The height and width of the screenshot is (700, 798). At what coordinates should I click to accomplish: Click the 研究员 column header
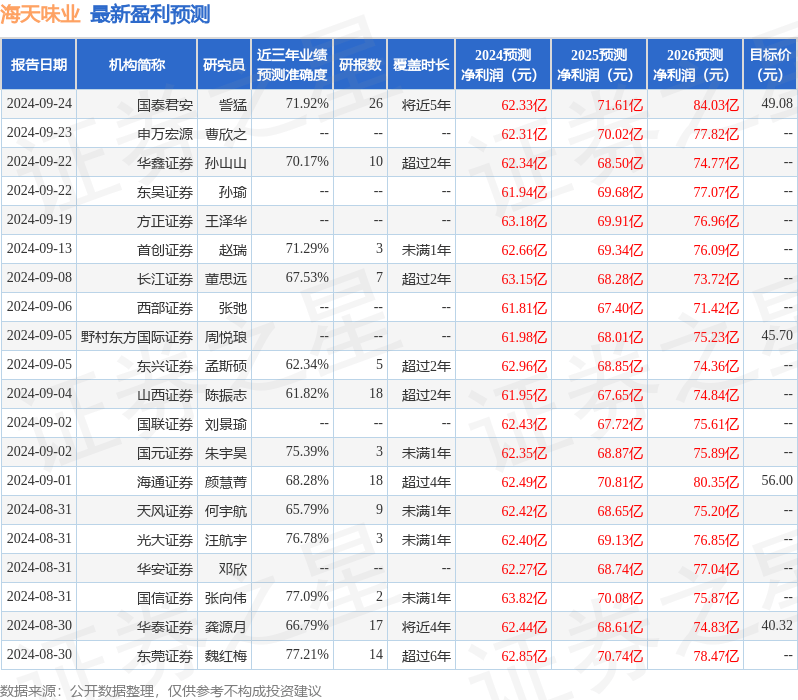click(x=224, y=65)
